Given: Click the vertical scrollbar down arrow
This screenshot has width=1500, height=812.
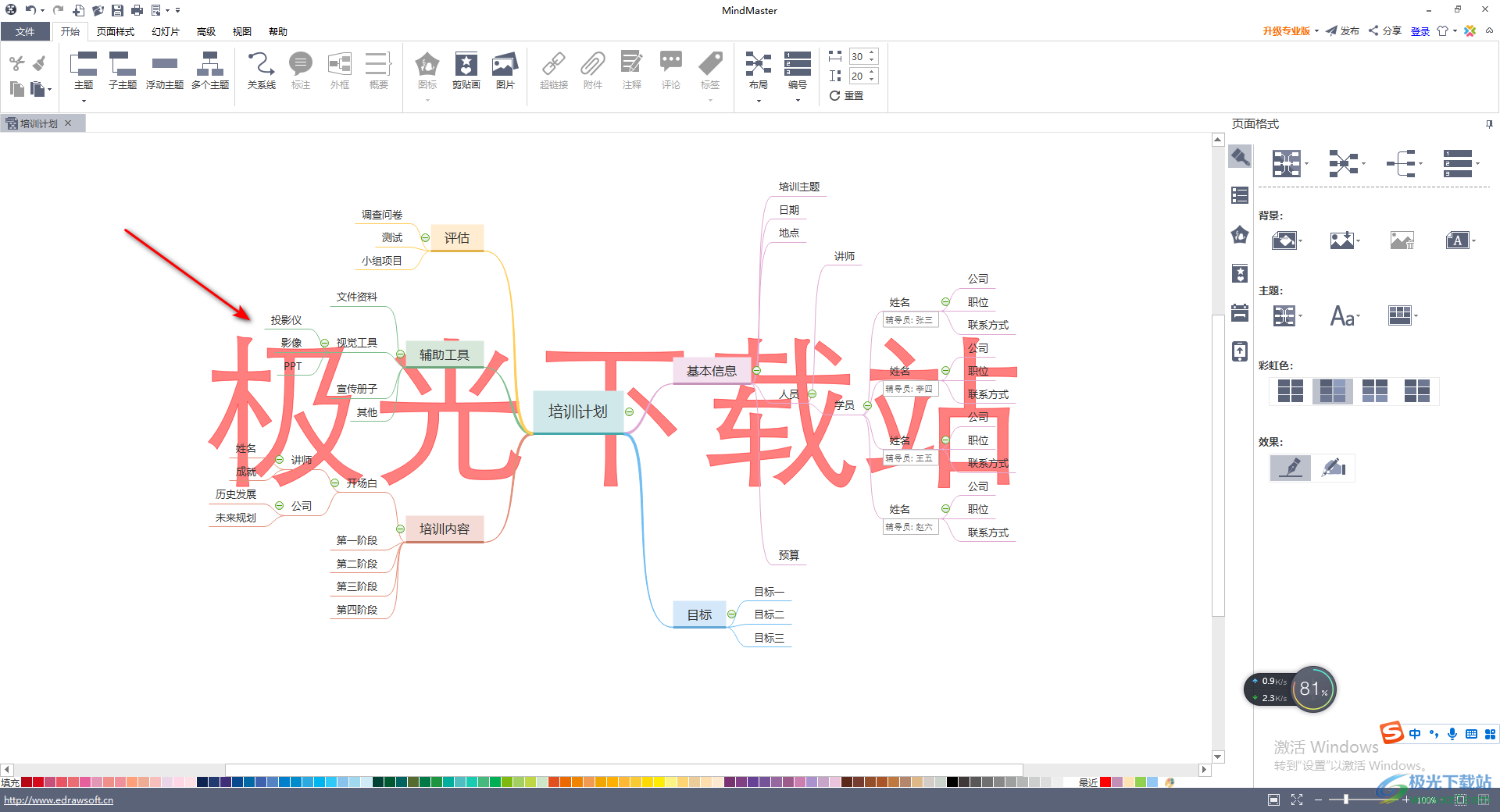Looking at the screenshot, I should (x=1218, y=757).
